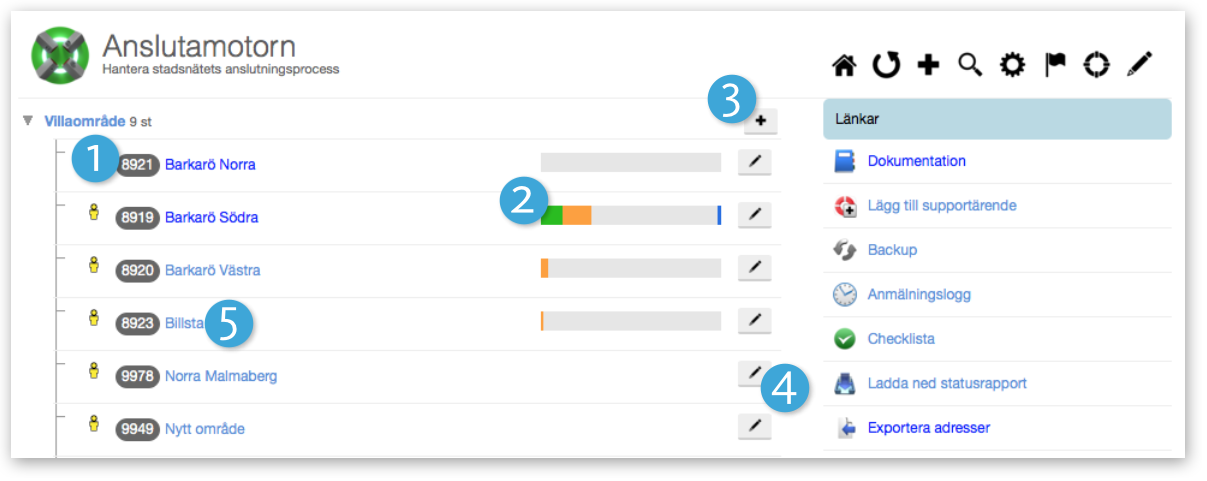Viewport: 1207px width, 481px height.
Task: Click the plus icon in top toolbar
Action: [928, 66]
